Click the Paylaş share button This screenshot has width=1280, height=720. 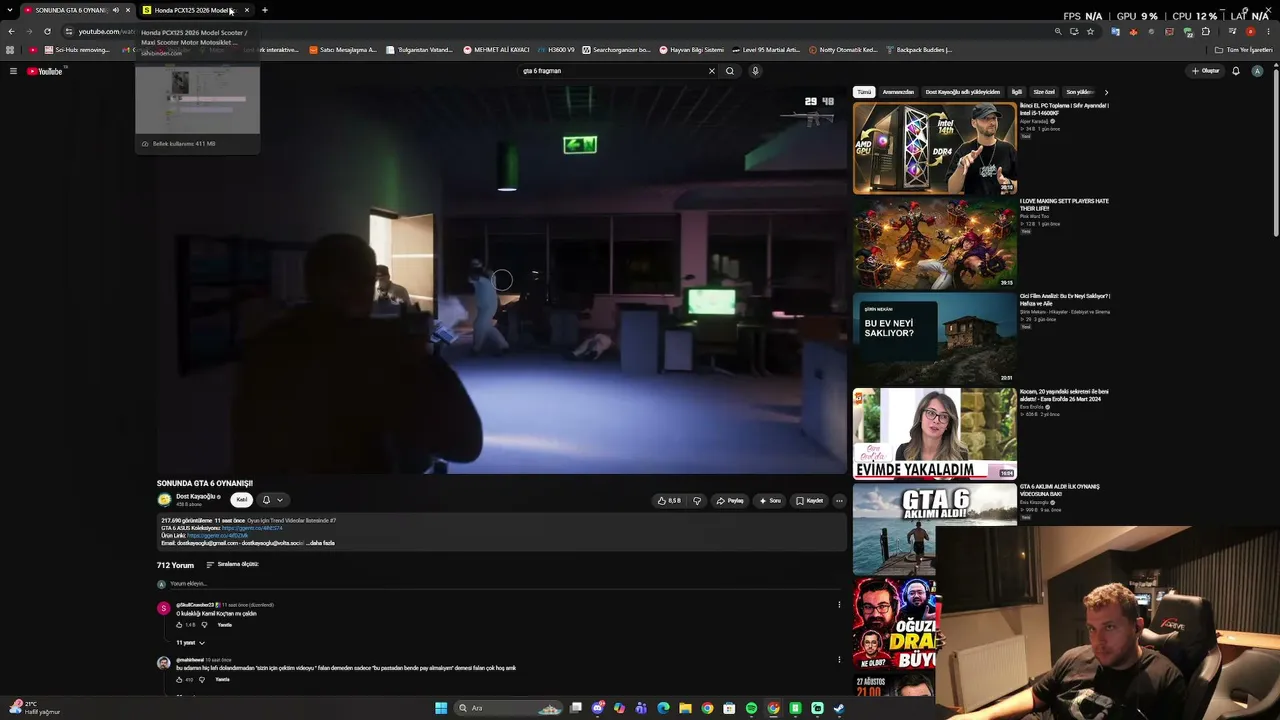pos(730,501)
